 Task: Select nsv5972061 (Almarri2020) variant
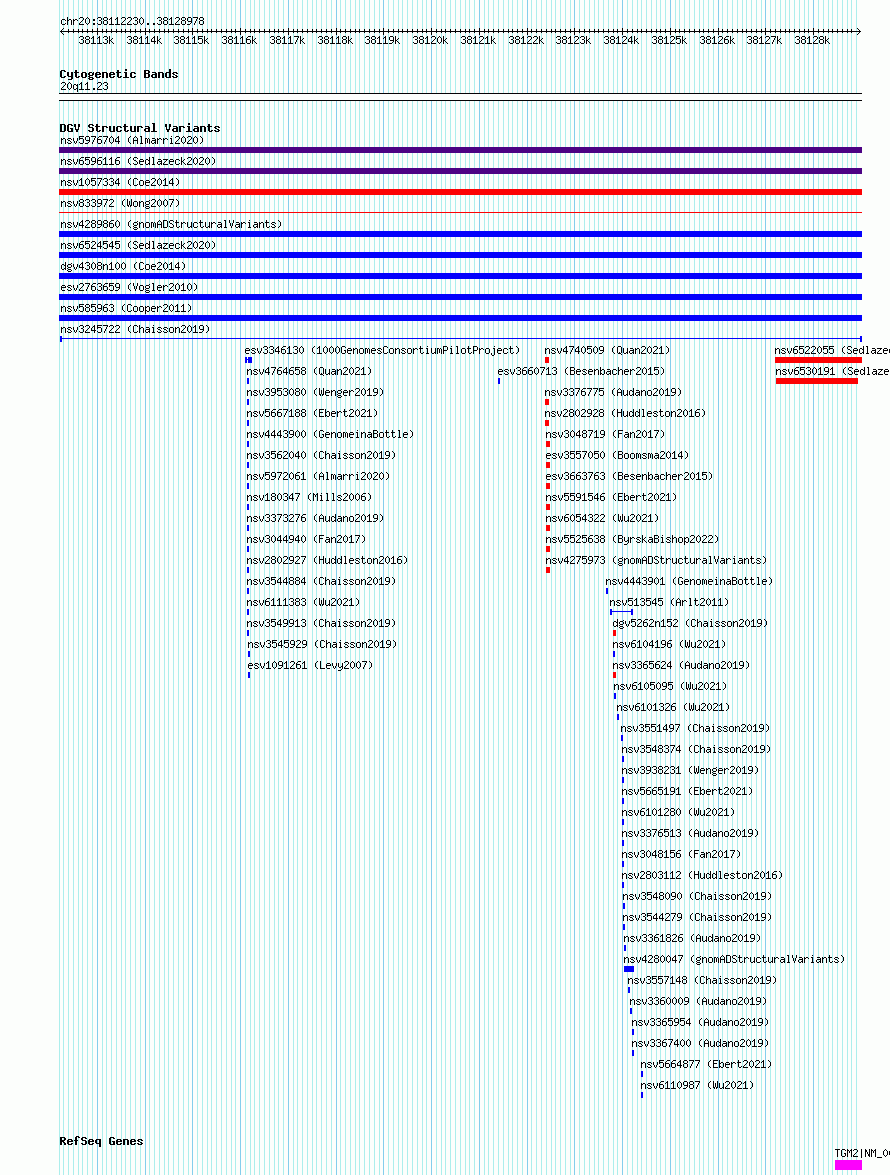pos(318,476)
